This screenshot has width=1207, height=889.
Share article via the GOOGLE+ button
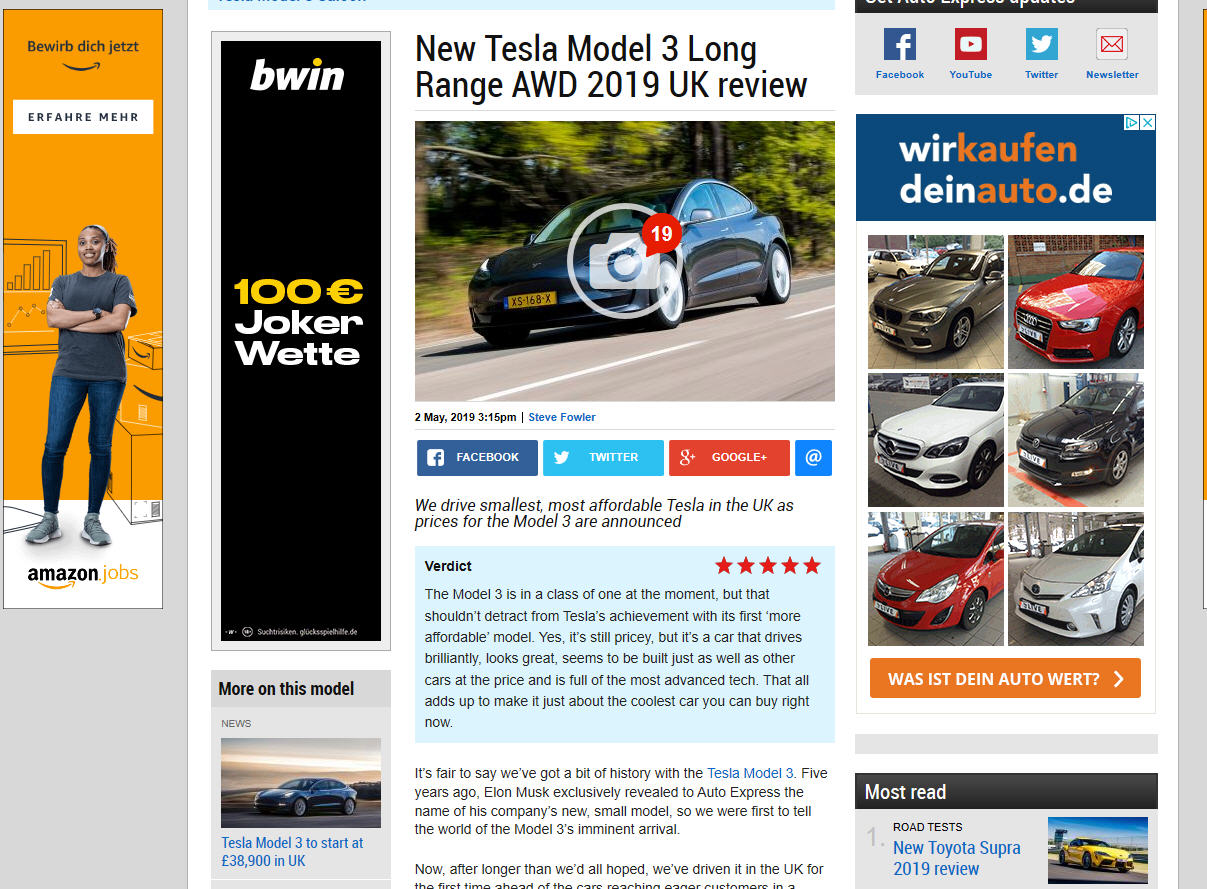point(729,458)
